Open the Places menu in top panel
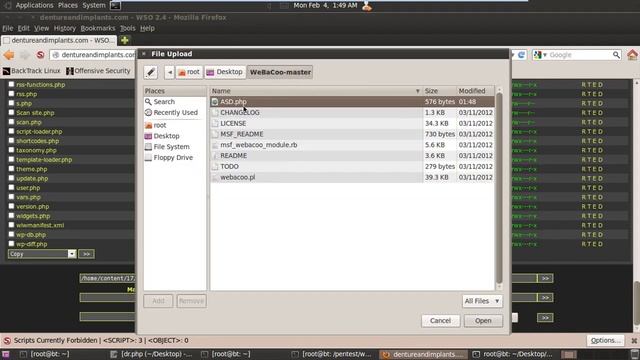The image size is (640, 360). [x=68, y=5]
